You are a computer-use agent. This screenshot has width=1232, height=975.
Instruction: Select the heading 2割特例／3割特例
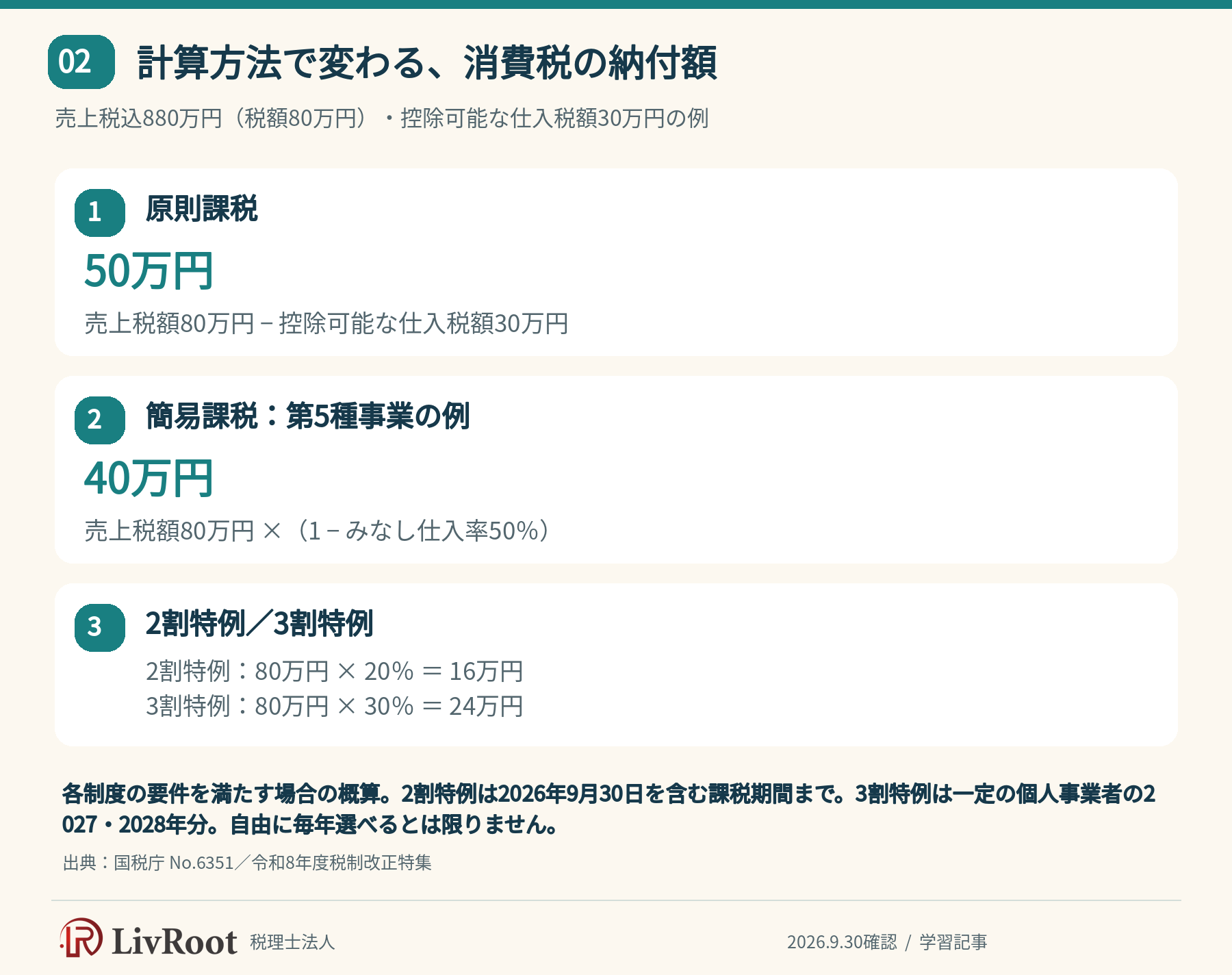(259, 623)
